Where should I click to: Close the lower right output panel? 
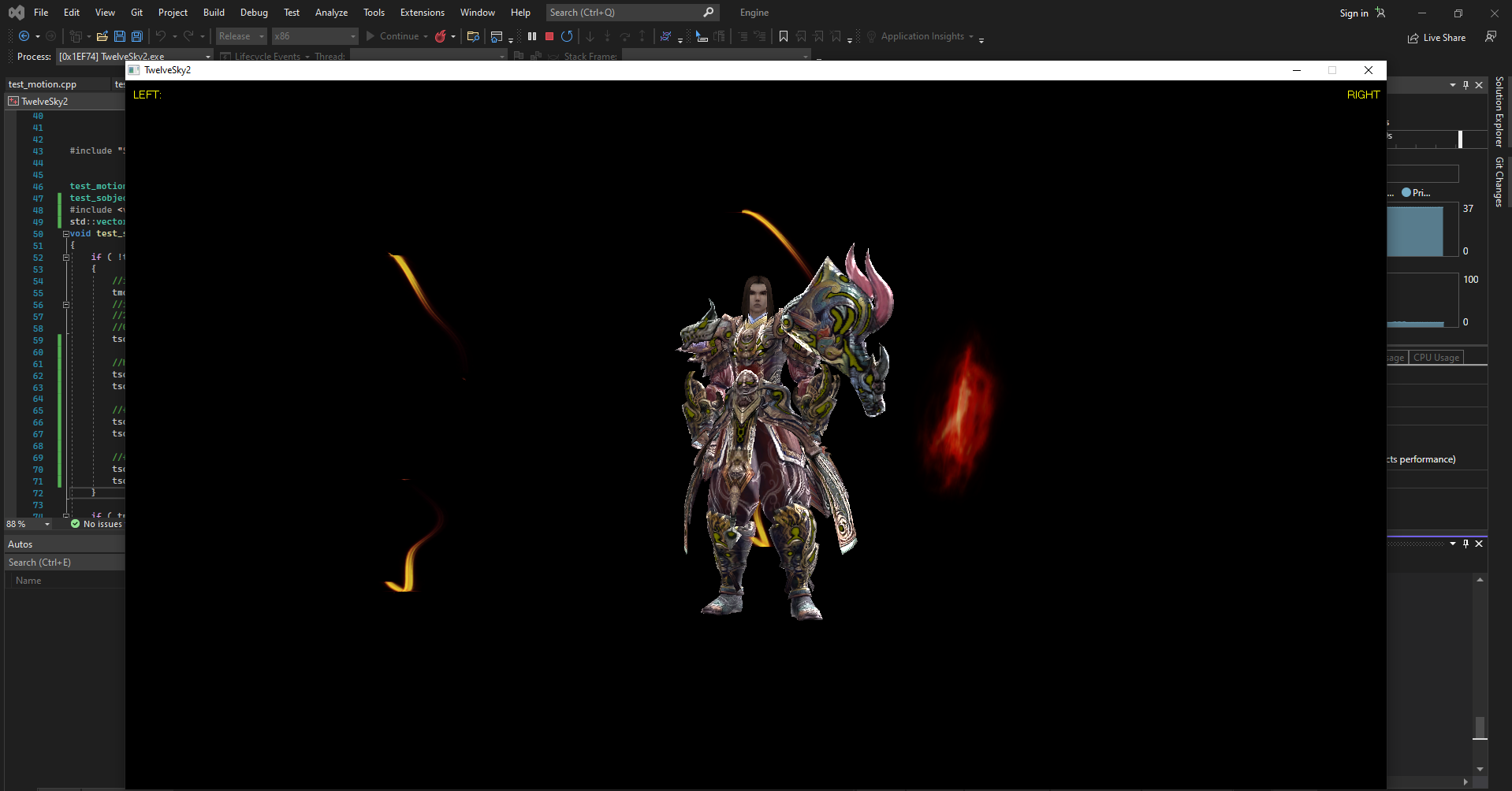[1479, 544]
